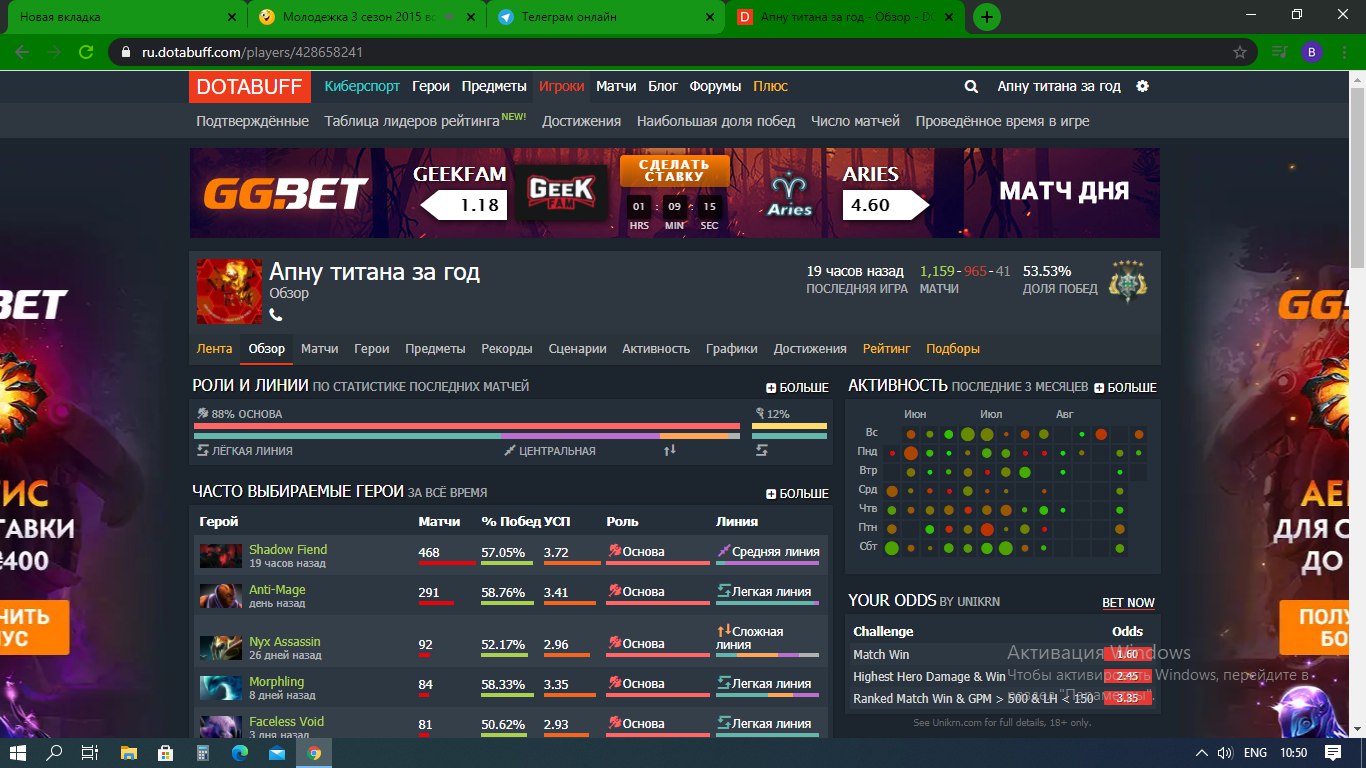
Task: Open the Графики profile tab
Action: 731,349
